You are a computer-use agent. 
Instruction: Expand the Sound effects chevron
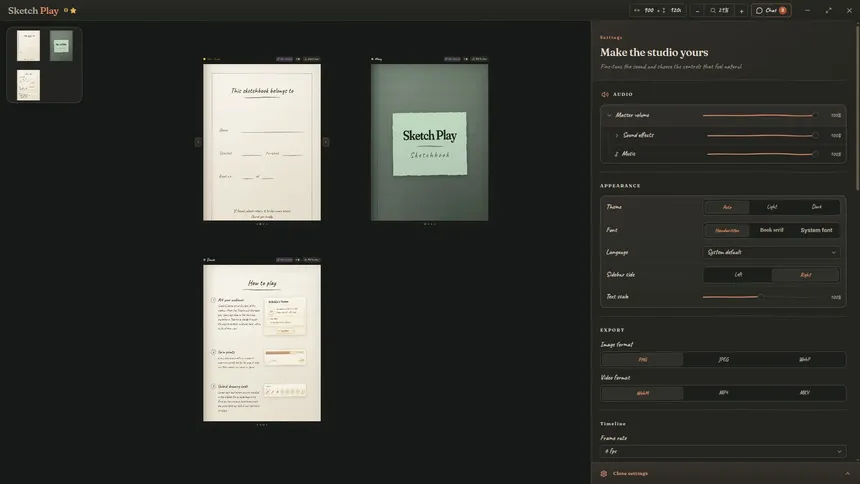click(616, 135)
